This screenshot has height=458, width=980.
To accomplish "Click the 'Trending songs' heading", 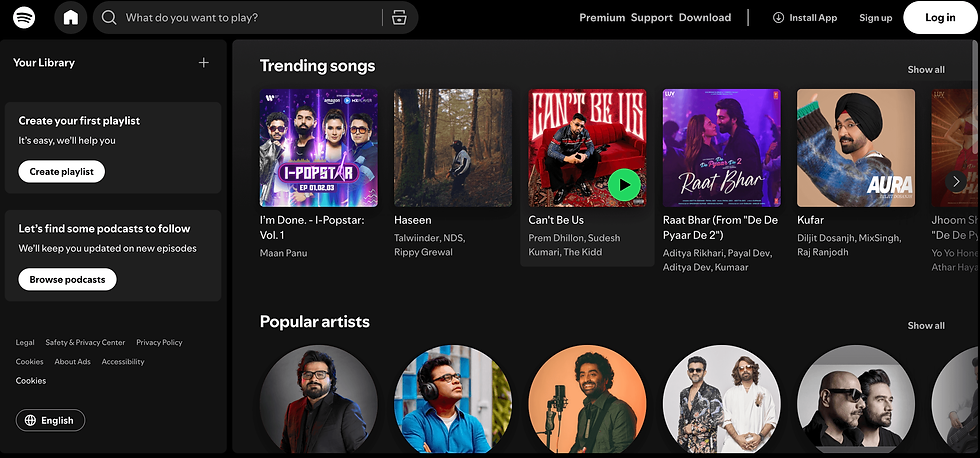I will point(318,66).
